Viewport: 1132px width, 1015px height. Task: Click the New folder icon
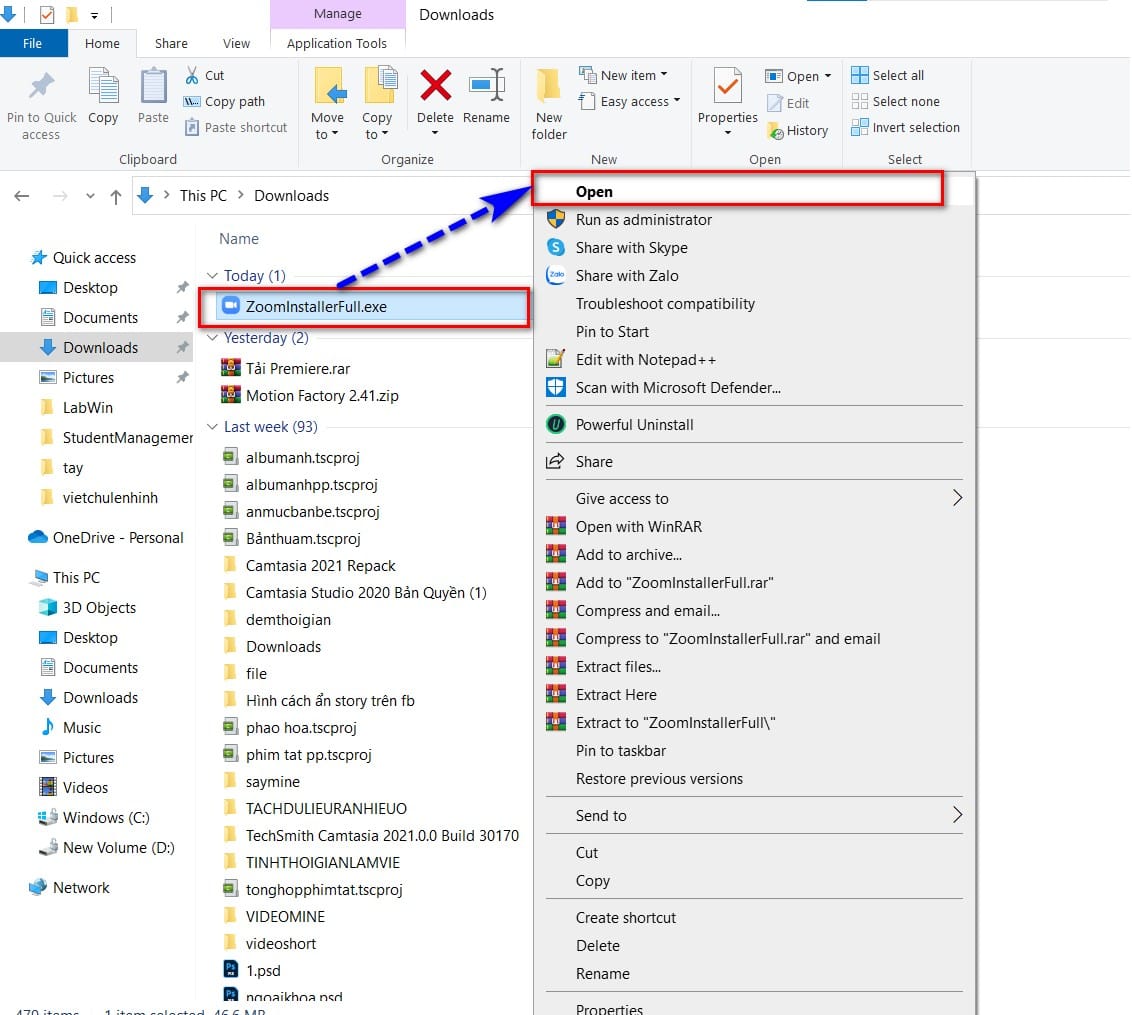click(x=549, y=87)
